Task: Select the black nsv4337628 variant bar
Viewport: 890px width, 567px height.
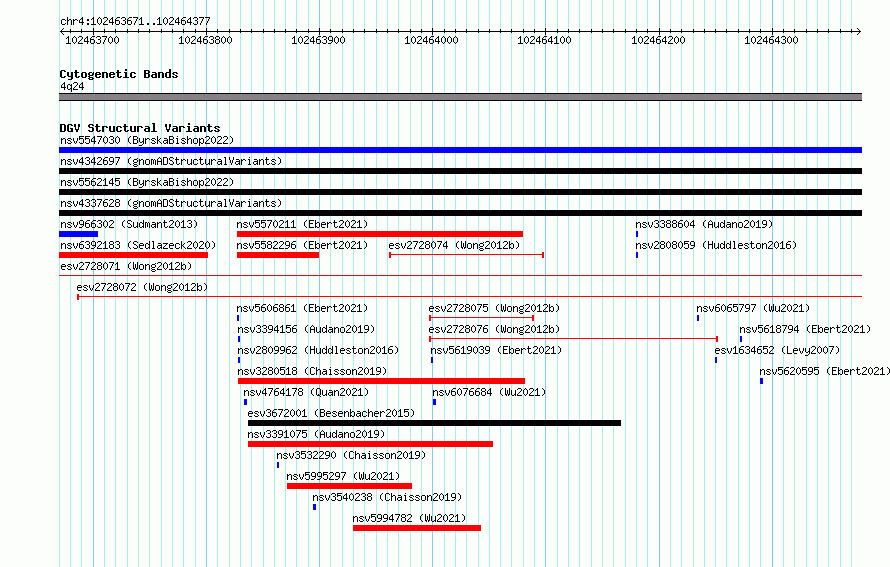Action: click(460, 213)
